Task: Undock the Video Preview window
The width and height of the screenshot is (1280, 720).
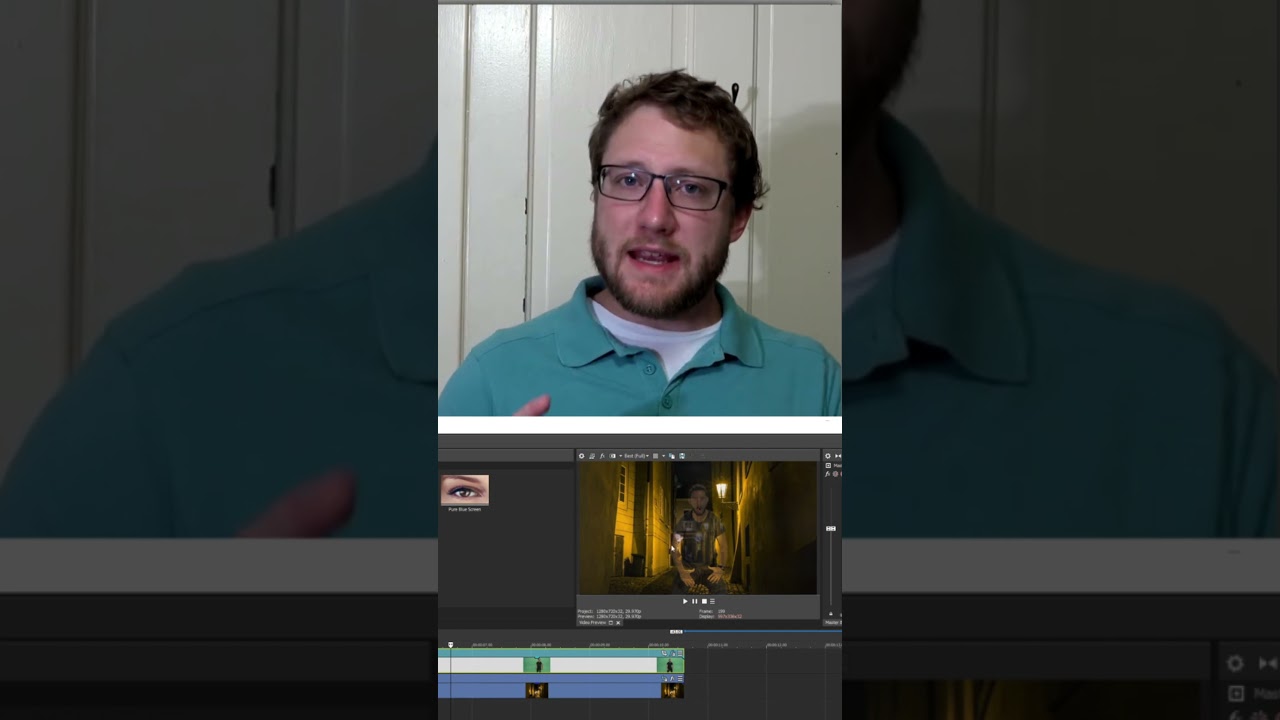Action: tap(611, 623)
